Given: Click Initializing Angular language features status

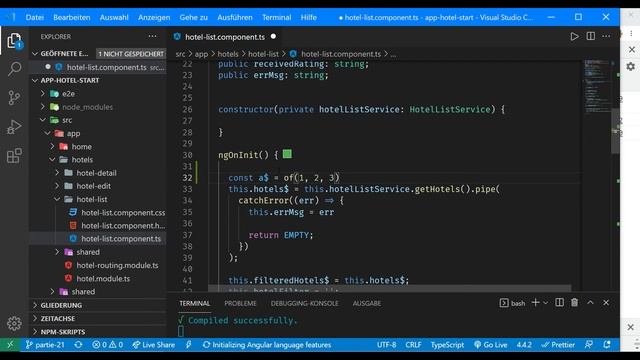Looking at the screenshot, I should (267, 344).
